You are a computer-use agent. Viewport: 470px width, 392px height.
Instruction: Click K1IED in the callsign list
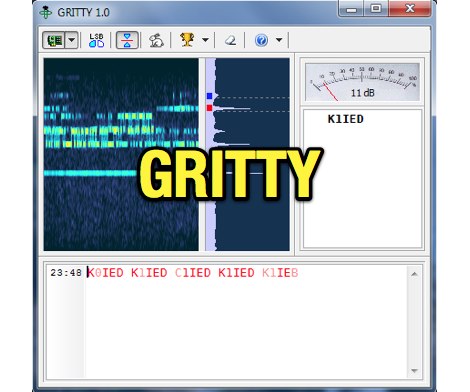click(x=345, y=119)
